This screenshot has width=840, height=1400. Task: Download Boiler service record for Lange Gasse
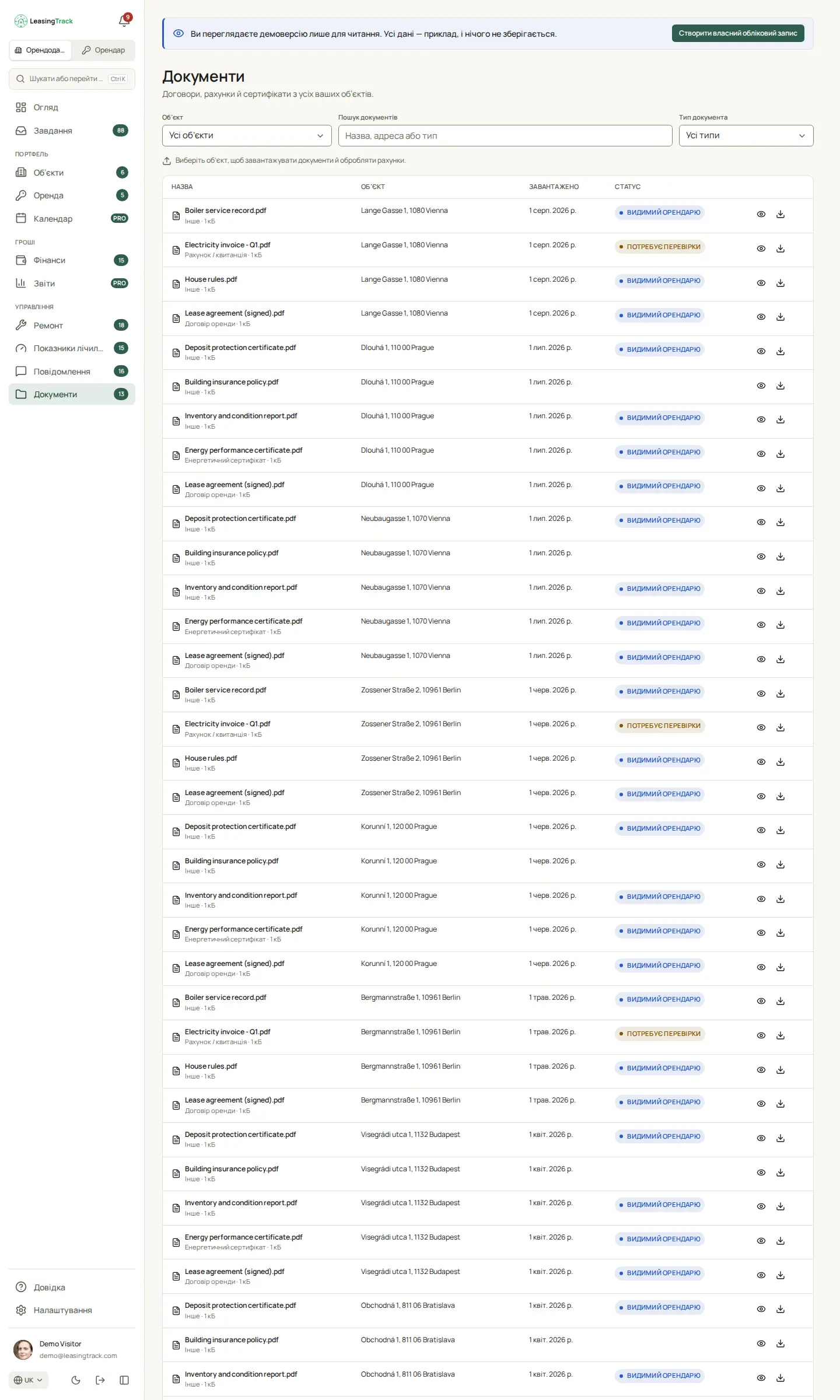click(x=780, y=215)
